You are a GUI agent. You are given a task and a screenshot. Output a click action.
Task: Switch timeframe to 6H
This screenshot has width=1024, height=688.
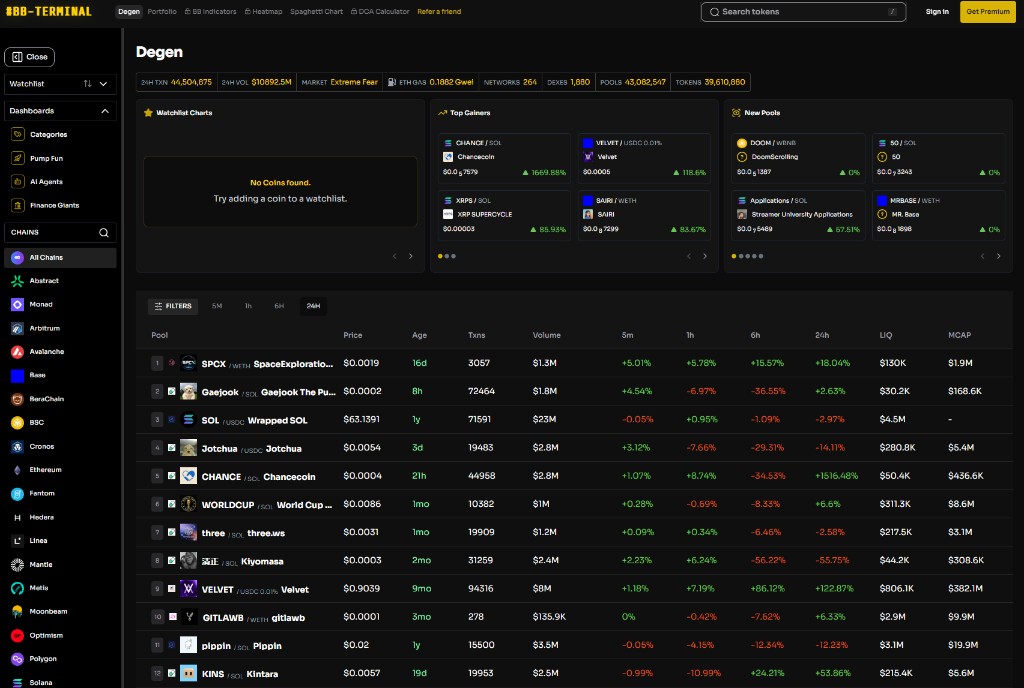point(279,305)
